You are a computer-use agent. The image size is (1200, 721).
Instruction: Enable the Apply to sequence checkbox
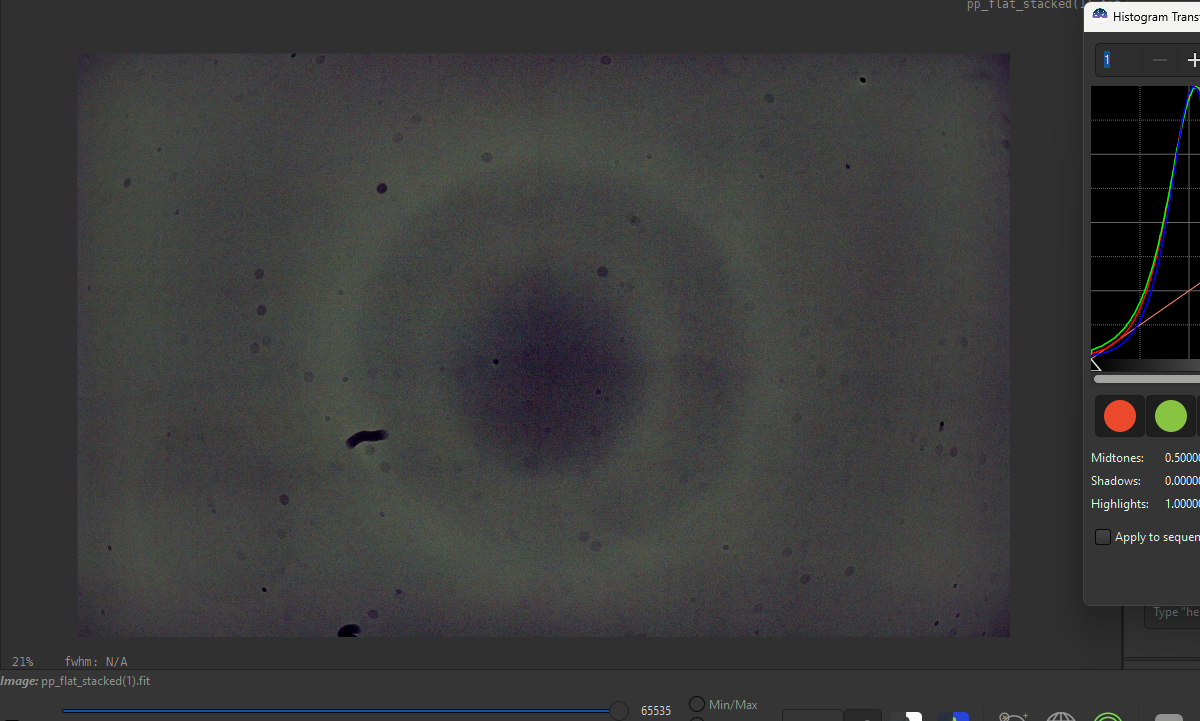tap(1103, 537)
